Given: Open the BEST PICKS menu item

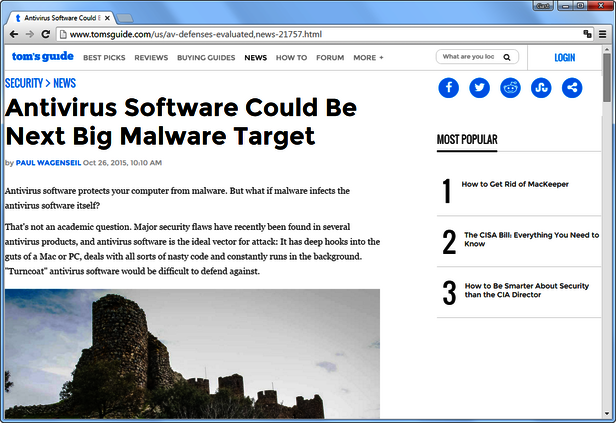Looking at the screenshot, I should click(104, 58).
